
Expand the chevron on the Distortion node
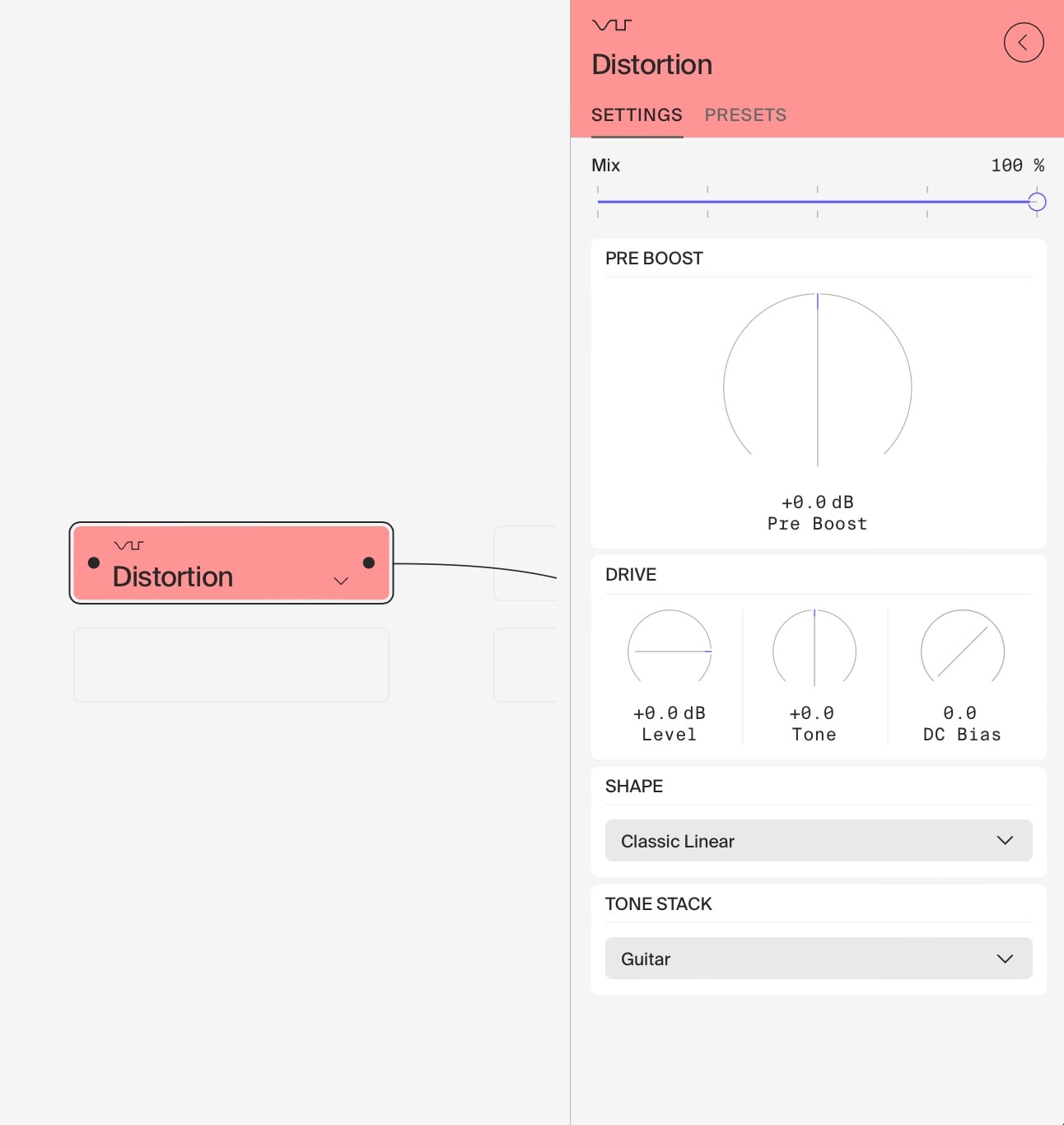point(340,581)
